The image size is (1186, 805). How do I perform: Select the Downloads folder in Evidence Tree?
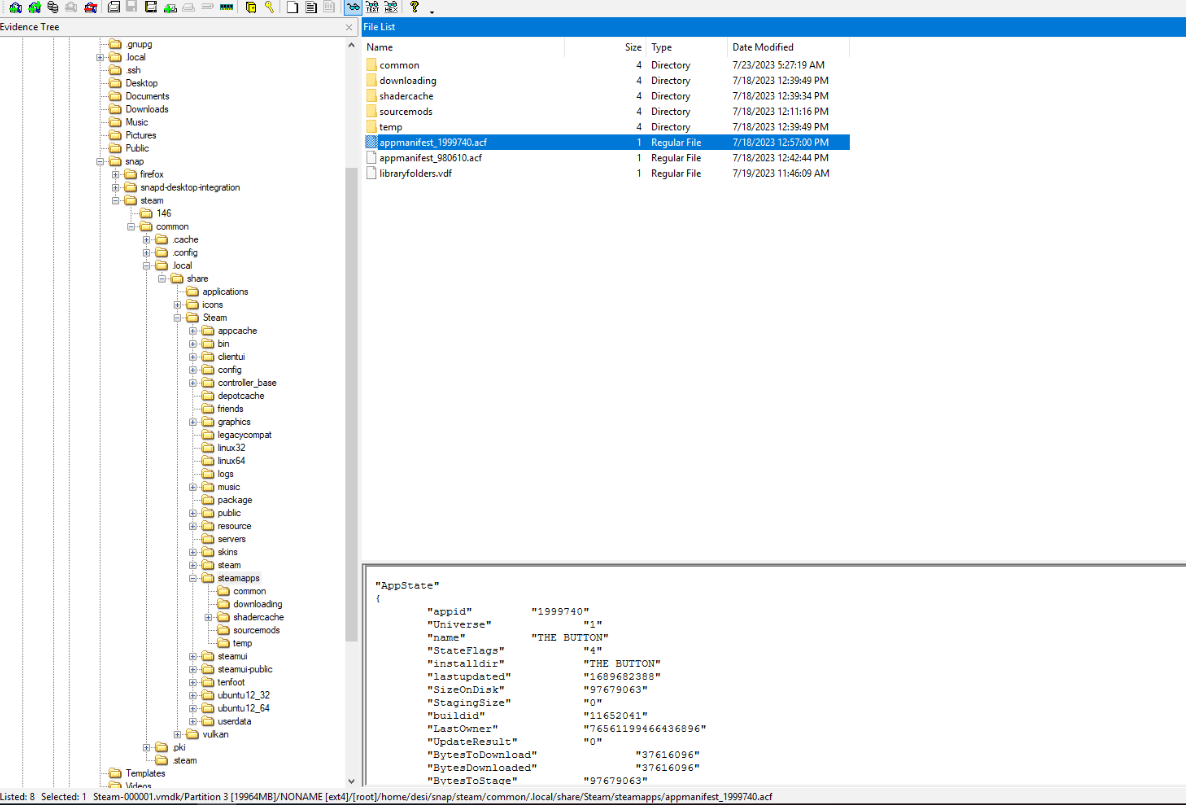[x=147, y=109]
